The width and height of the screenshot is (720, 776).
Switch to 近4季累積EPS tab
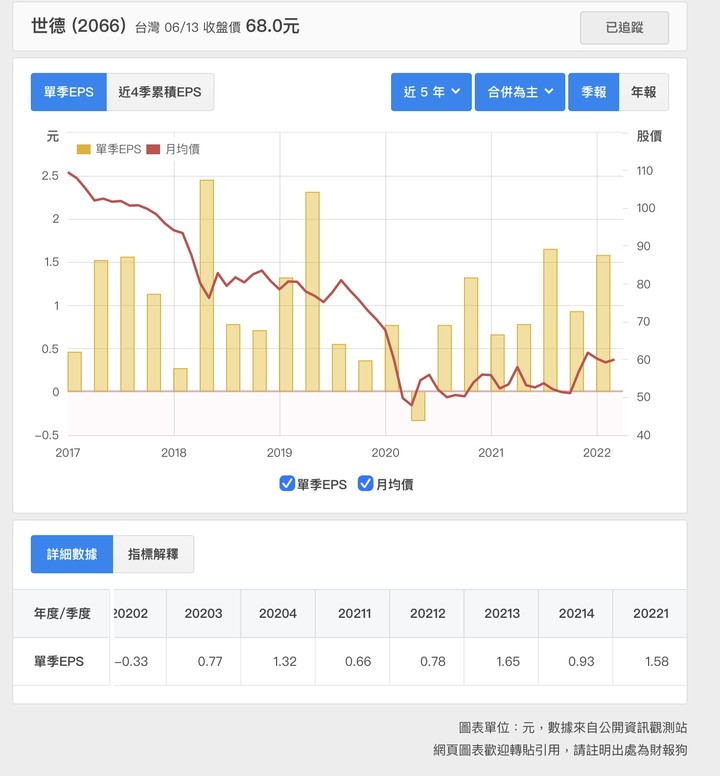coord(160,92)
